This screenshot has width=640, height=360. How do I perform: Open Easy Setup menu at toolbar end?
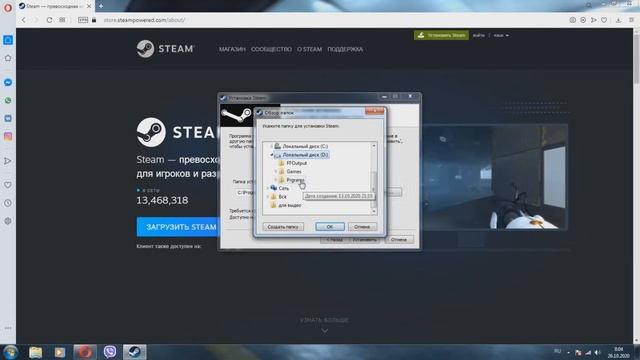(x=631, y=20)
